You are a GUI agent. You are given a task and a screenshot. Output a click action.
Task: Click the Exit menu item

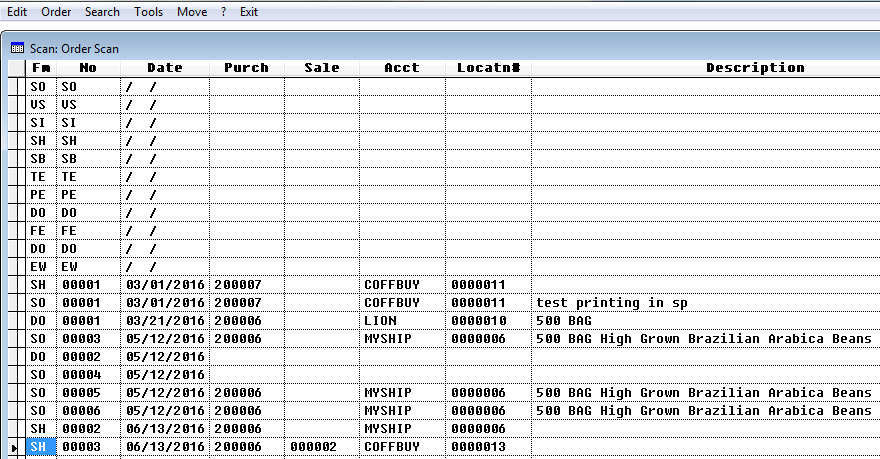tap(249, 12)
